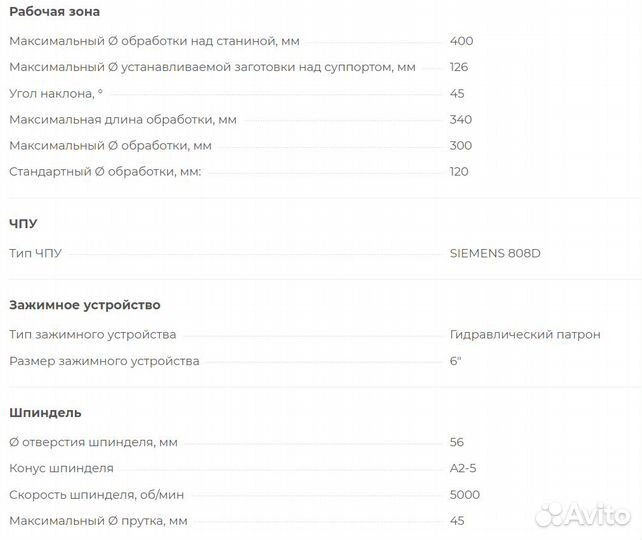Viewport: 642px width, 540px height.
Task: Select the value 400 for bed diameter
Action: tap(462, 42)
